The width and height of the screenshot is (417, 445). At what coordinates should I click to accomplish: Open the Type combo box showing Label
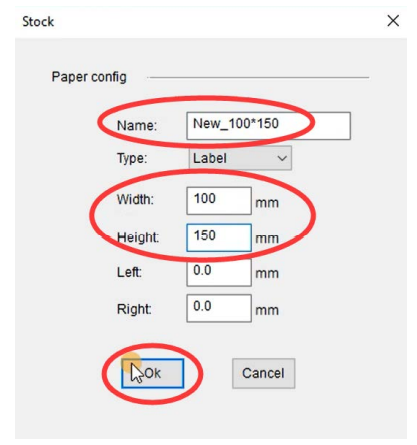click(x=240, y=158)
